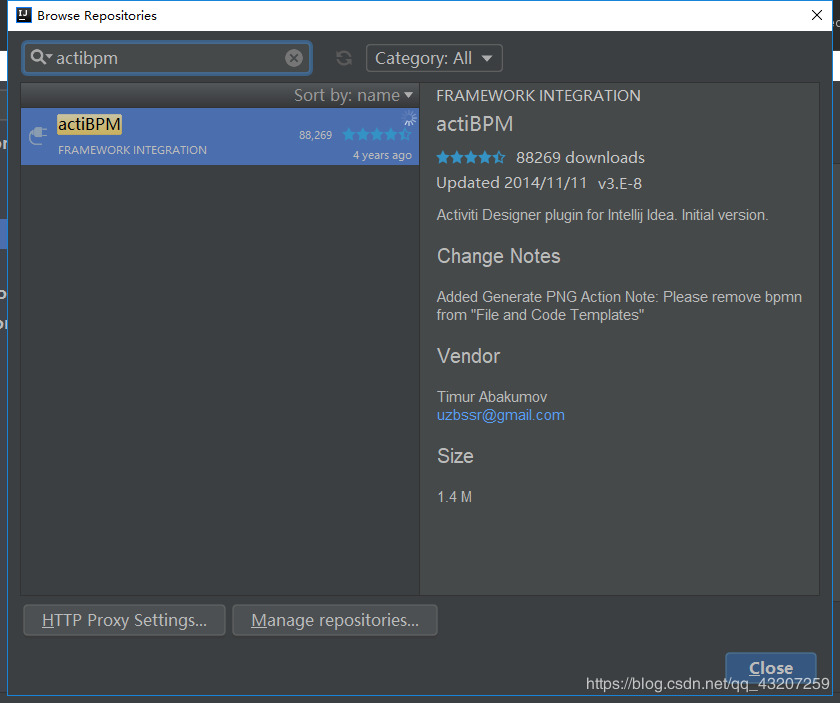840x703 pixels.
Task: Open Manage repositories dialog
Action: click(x=335, y=620)
